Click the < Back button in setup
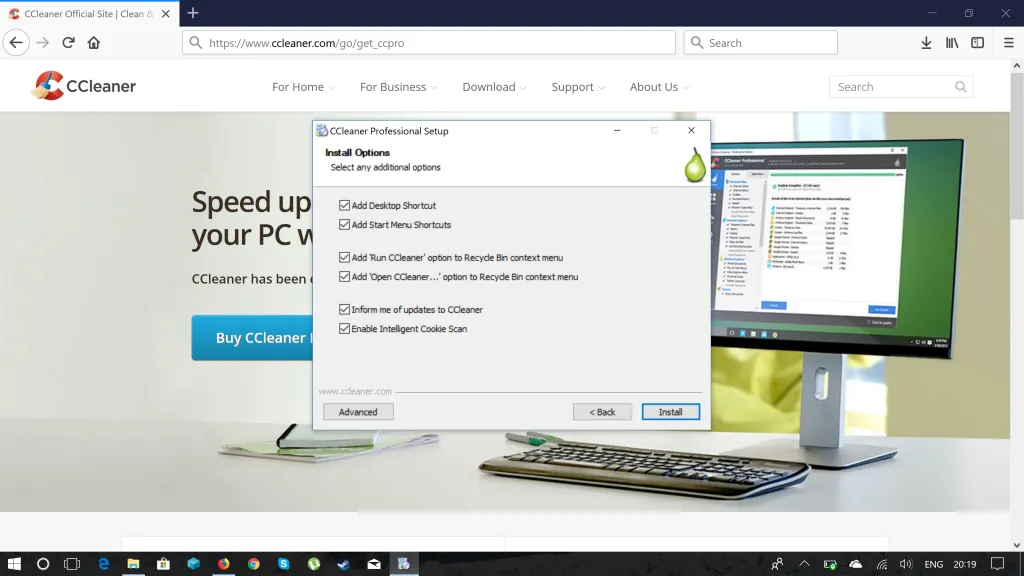Viewport: 1024px width, 576px height. [x=602, y=412]
